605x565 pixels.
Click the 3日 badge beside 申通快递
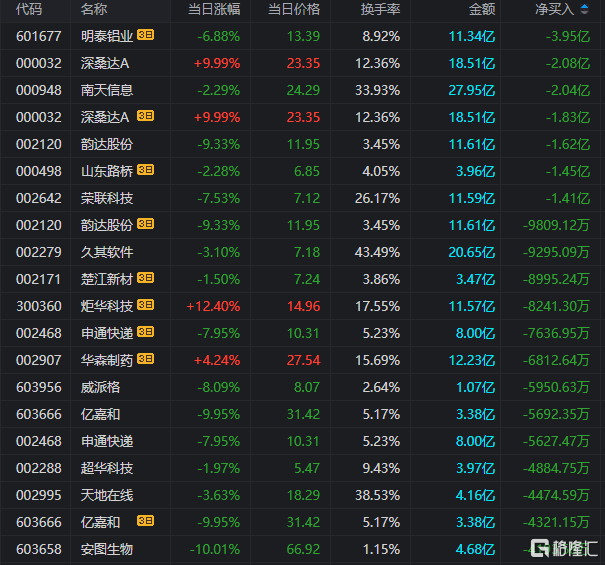(145, 332)
